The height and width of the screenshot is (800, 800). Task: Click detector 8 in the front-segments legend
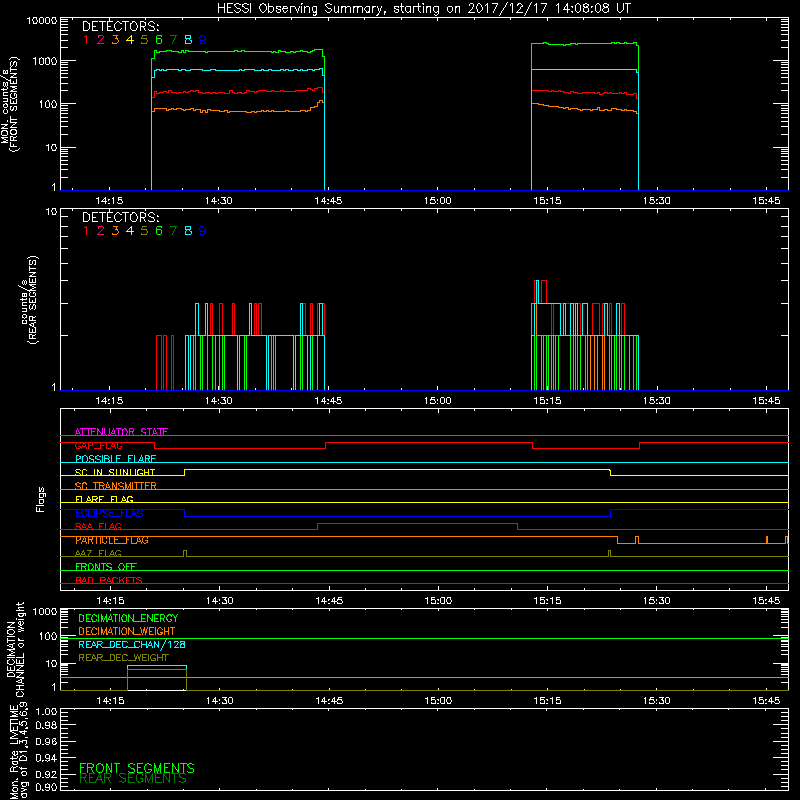pos(188,40)
